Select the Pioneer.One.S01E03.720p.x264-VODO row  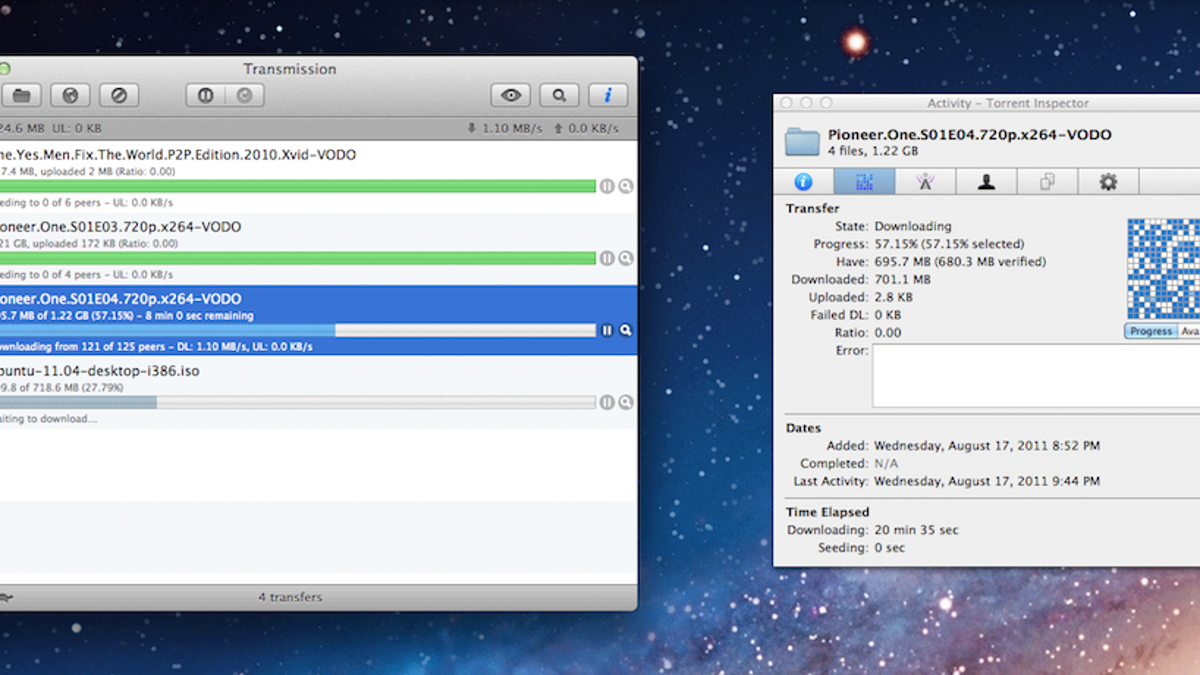pos(318,249)
